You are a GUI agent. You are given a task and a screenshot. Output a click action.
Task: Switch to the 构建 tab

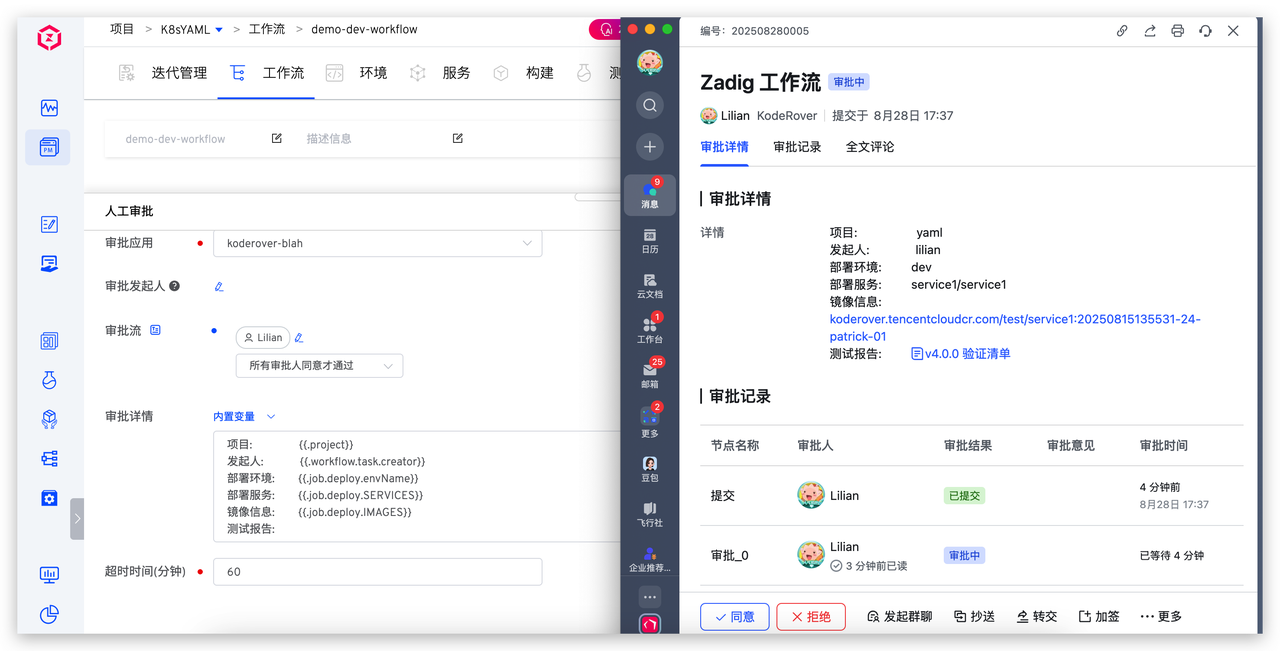tap(523, 73)
